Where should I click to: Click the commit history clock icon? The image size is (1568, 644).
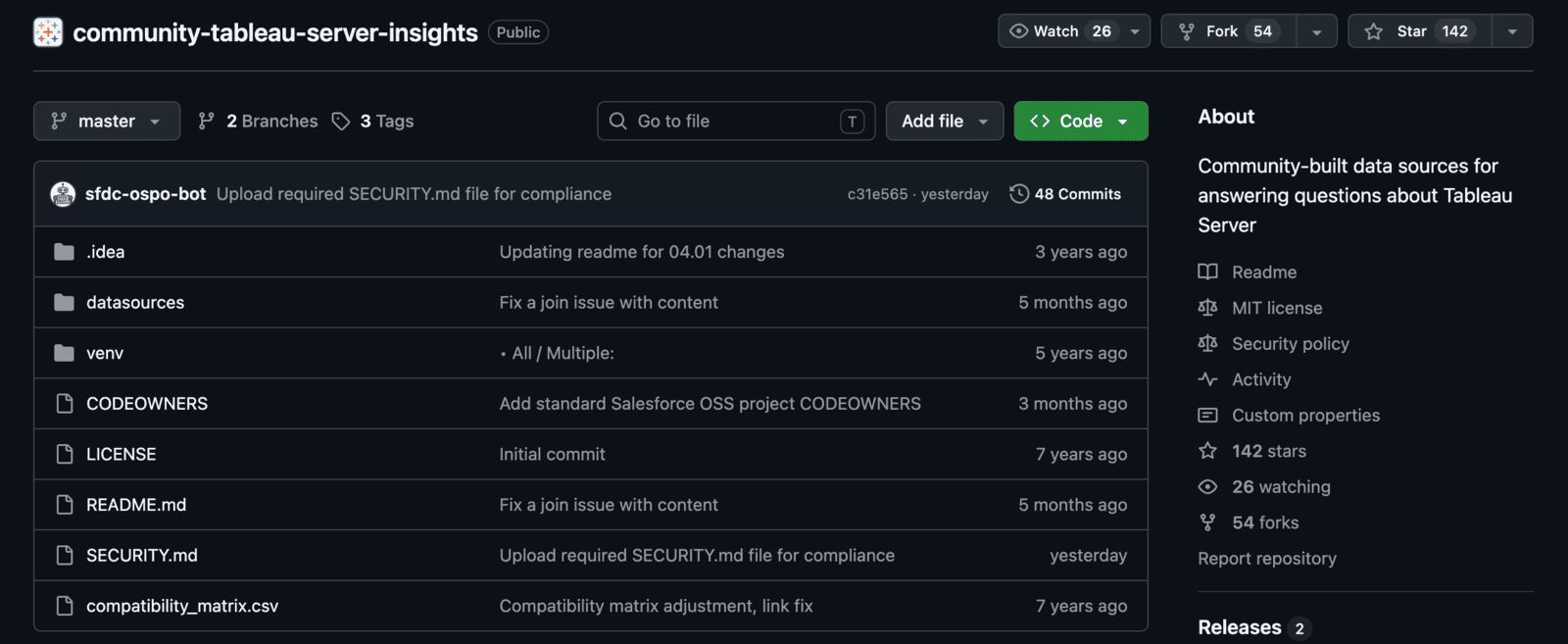[1019, 194]
